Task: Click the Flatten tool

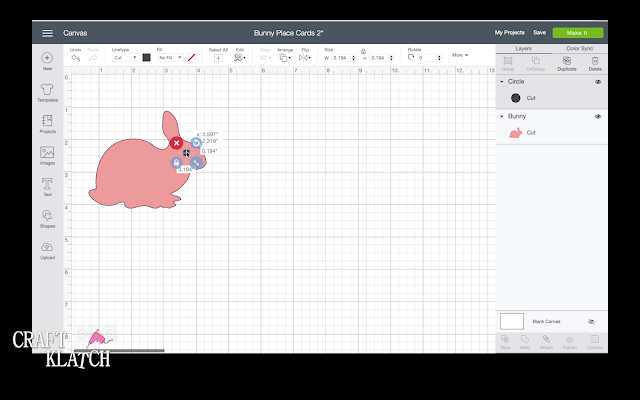Action: 569,342
